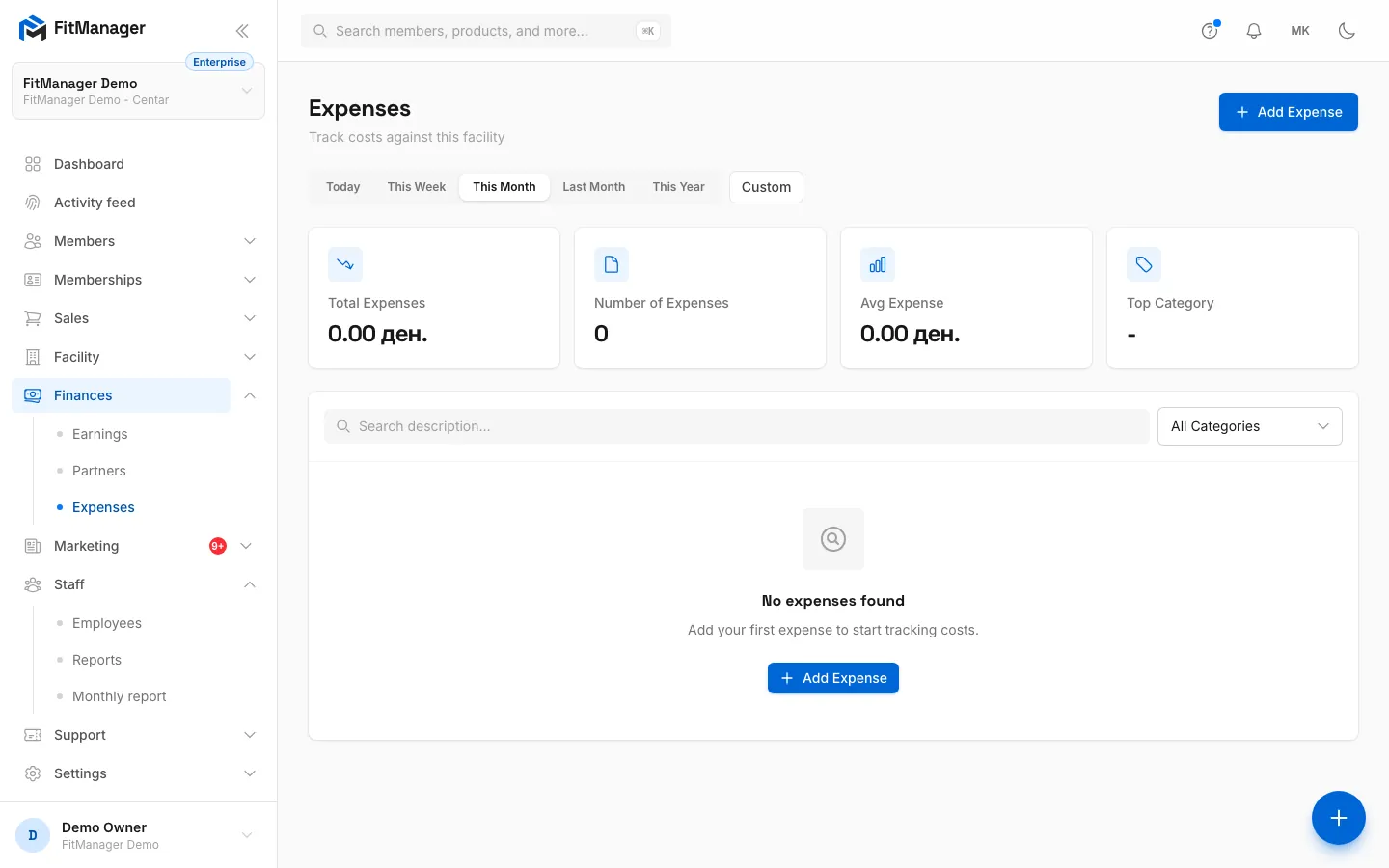This screenshot has width=1389, height=868.
Task: Open the FitManager Demo facility switcher
Action: [138, 91]
